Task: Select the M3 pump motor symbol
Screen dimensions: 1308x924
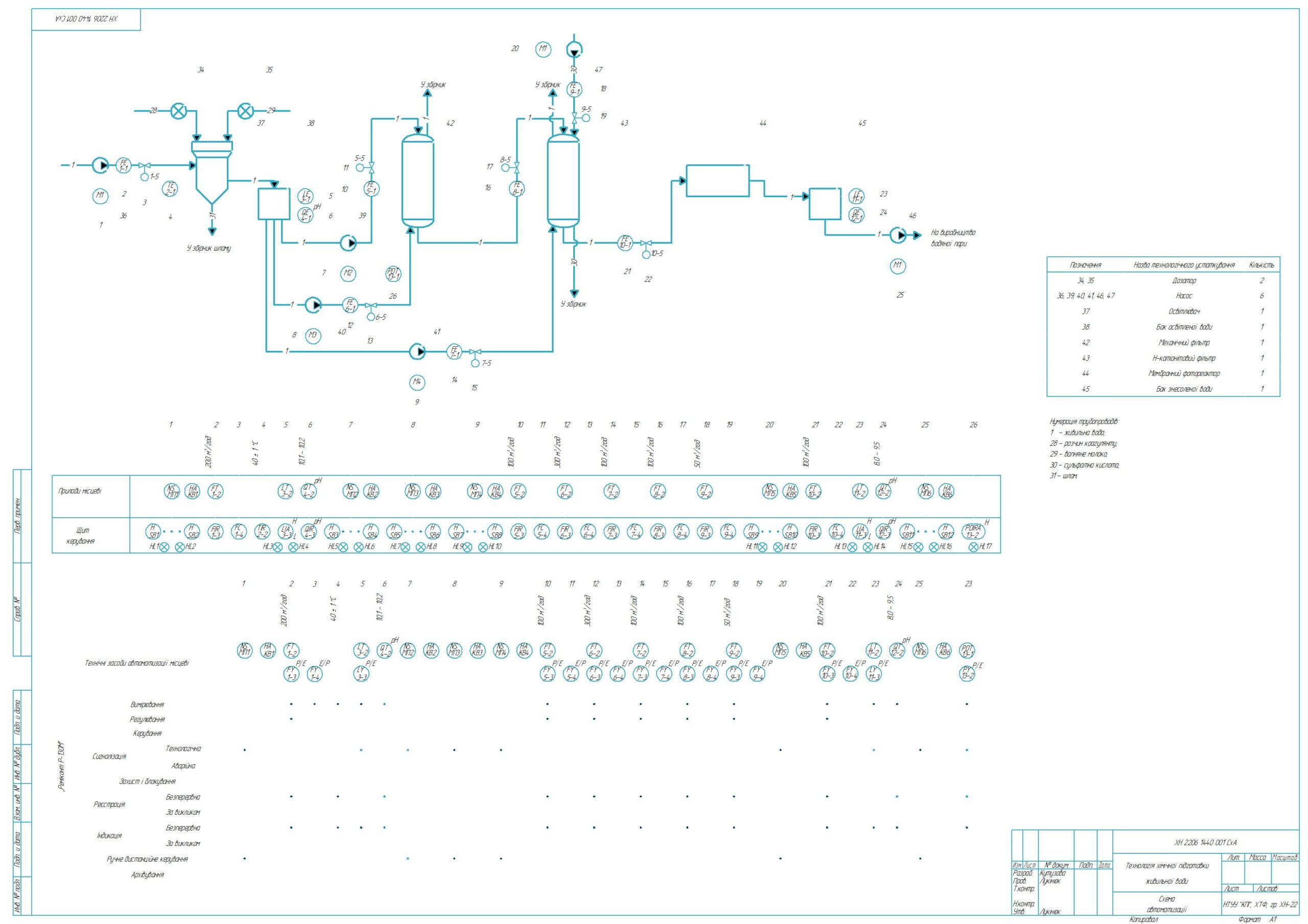Action: (312, 336)
